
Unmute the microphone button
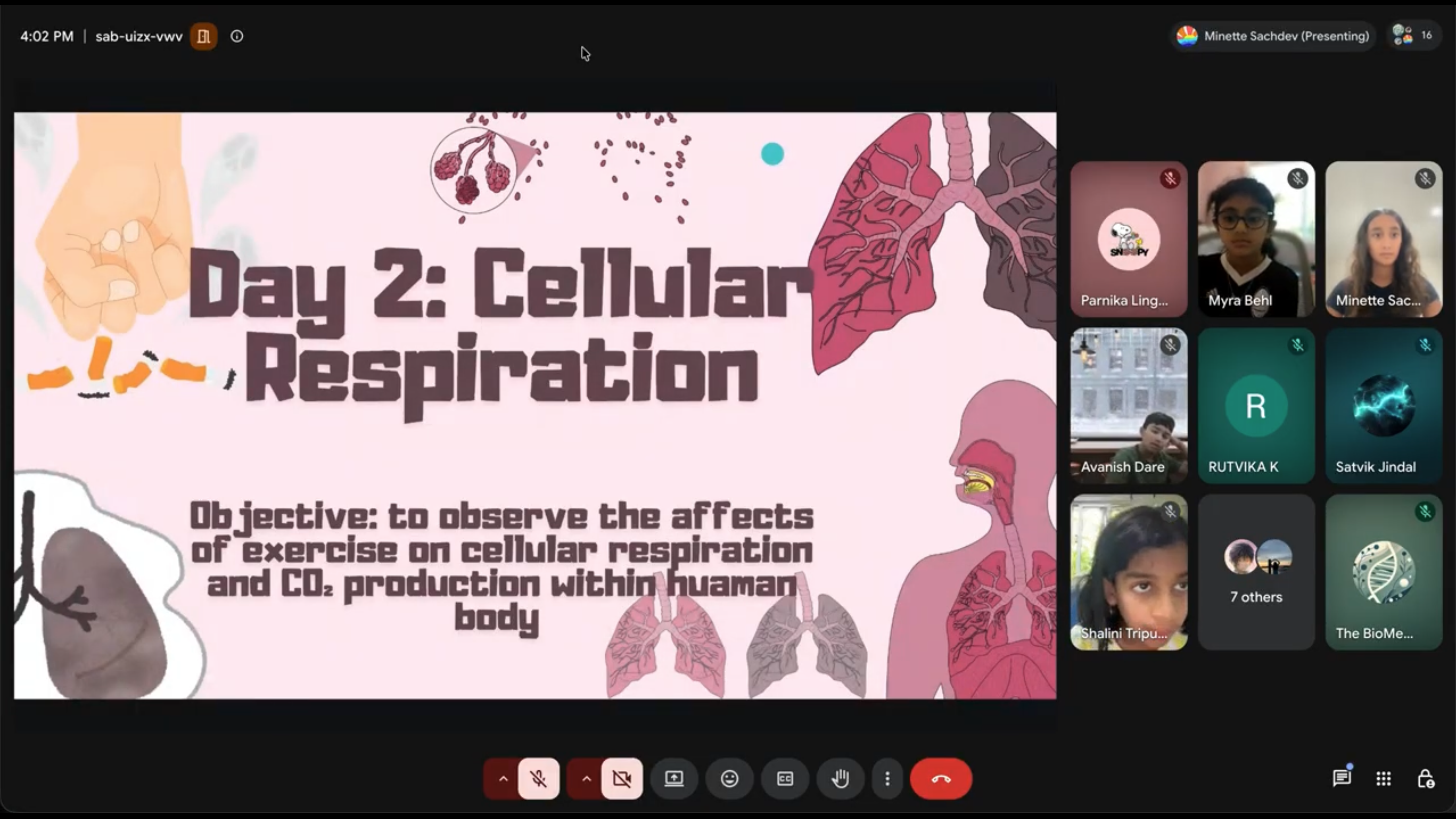(538, 778)
